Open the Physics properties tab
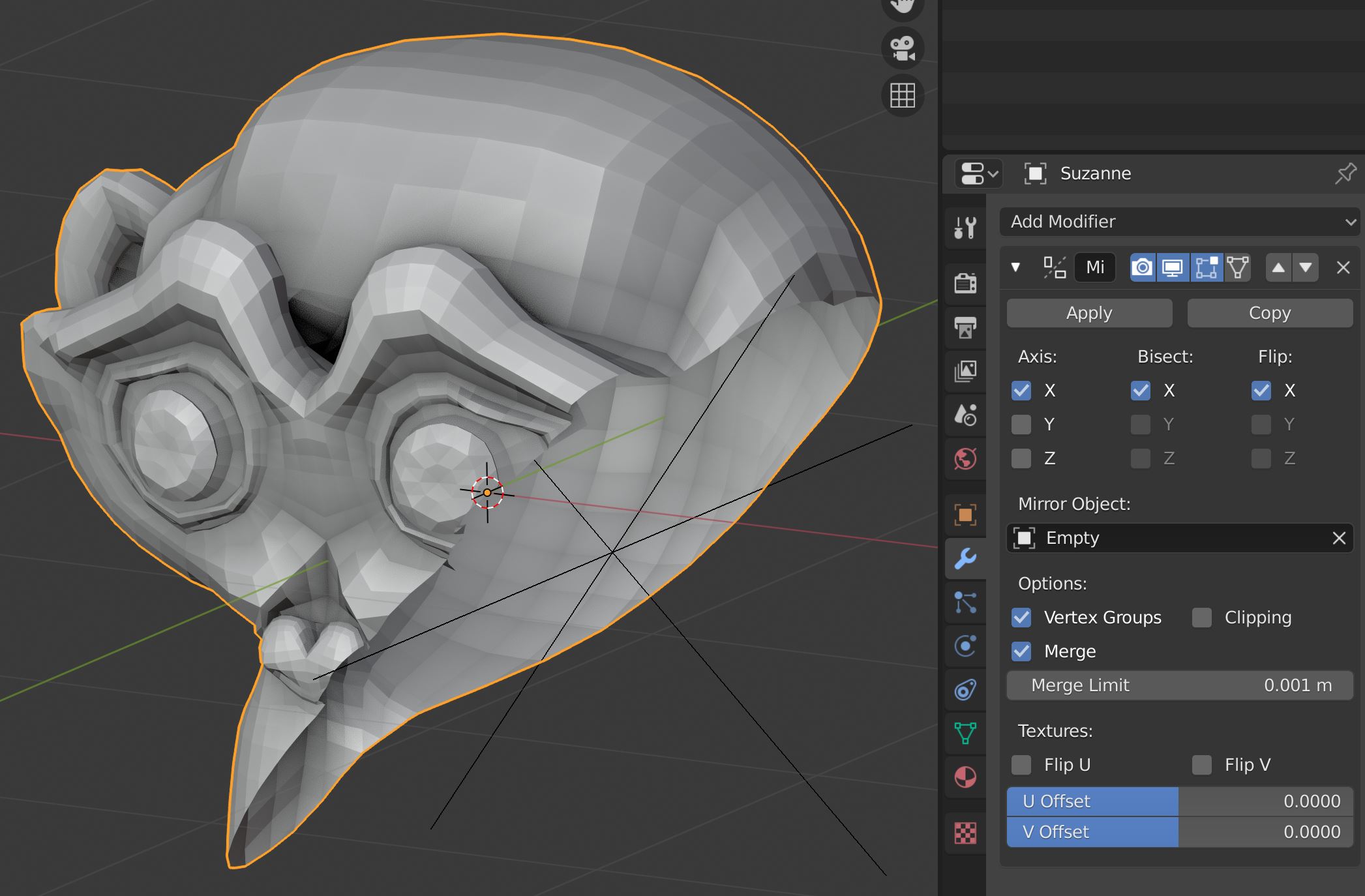1365x896 pixels. pyautogui.click(x=965, y=646)
